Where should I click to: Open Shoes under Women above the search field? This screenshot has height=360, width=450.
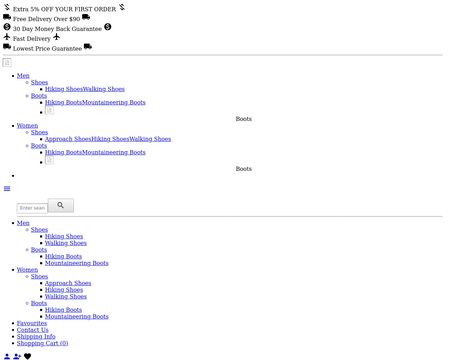coord(39,132)
